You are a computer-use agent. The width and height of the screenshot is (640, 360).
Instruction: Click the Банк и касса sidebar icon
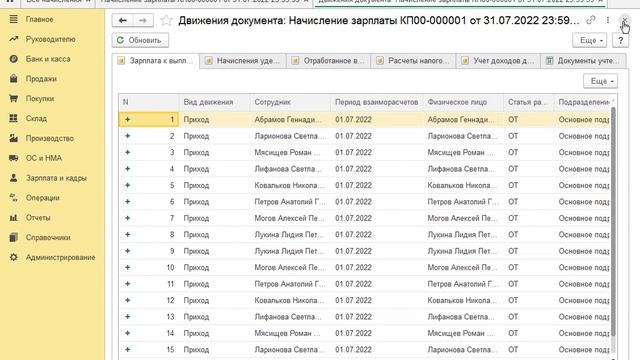coord(13,59)
